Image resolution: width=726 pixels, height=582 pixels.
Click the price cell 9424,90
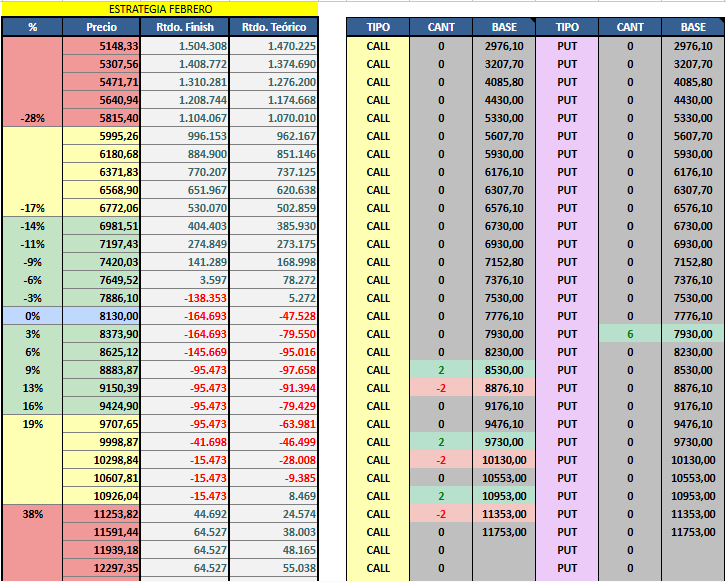pos(101,406)
